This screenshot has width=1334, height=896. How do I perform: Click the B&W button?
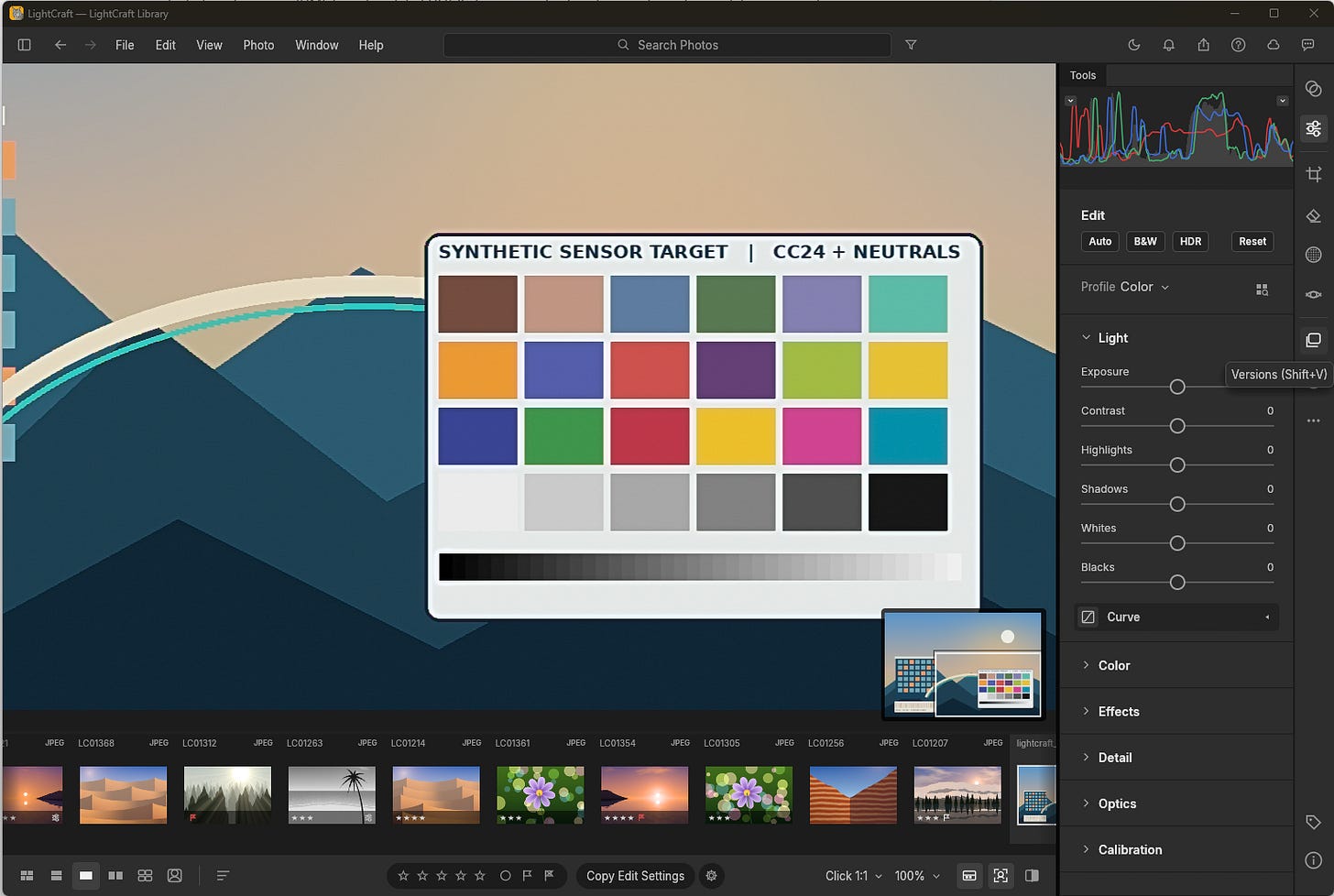(1145, 242)
